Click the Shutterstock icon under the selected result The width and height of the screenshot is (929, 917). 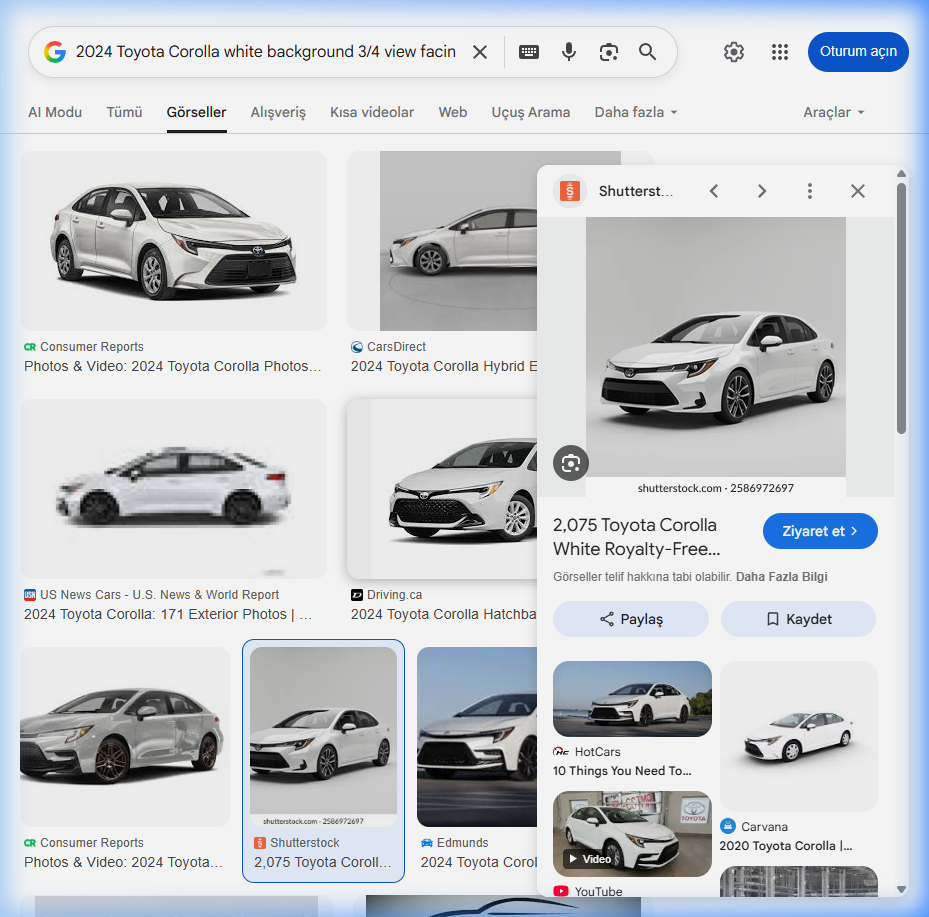tap(260, 842)
